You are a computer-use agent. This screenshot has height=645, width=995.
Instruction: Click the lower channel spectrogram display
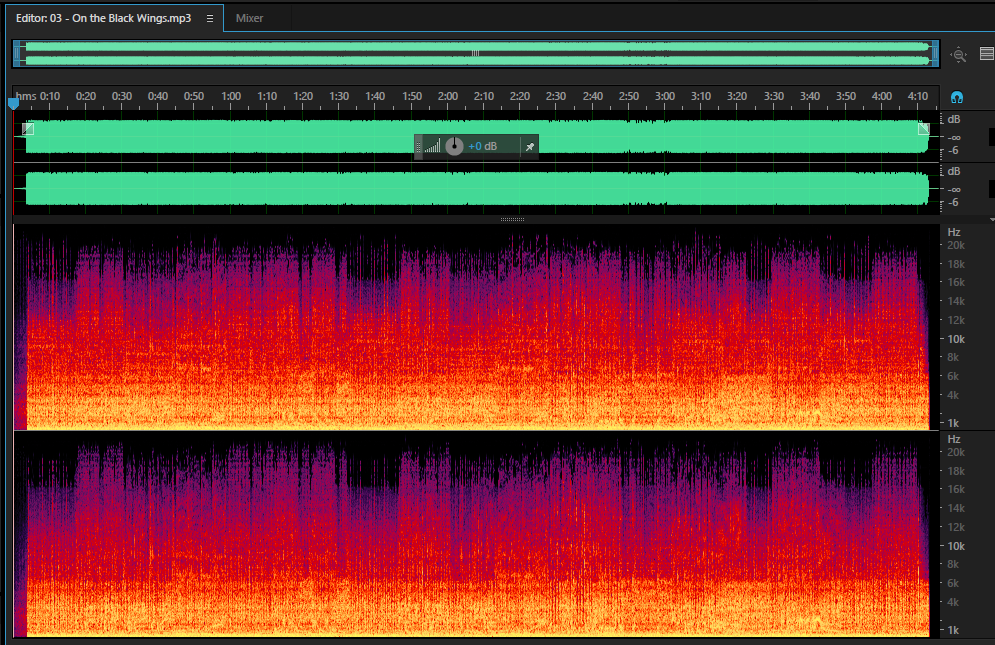[476, 535]
